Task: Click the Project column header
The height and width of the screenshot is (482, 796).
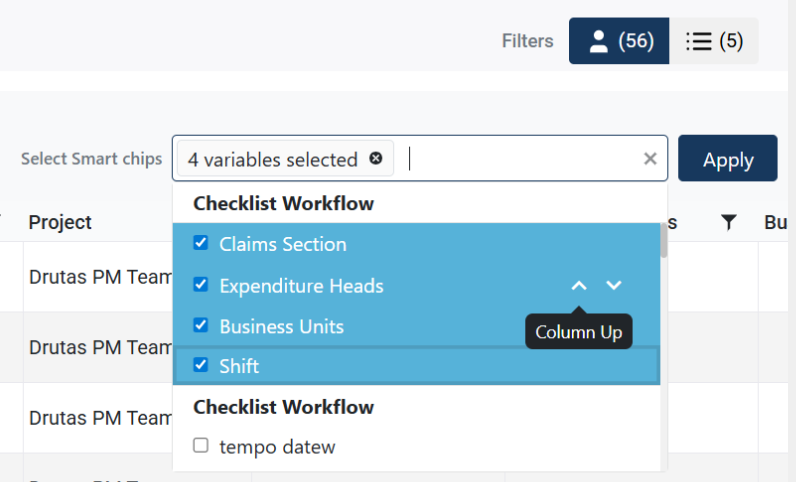Action: [x=60, y=222]
